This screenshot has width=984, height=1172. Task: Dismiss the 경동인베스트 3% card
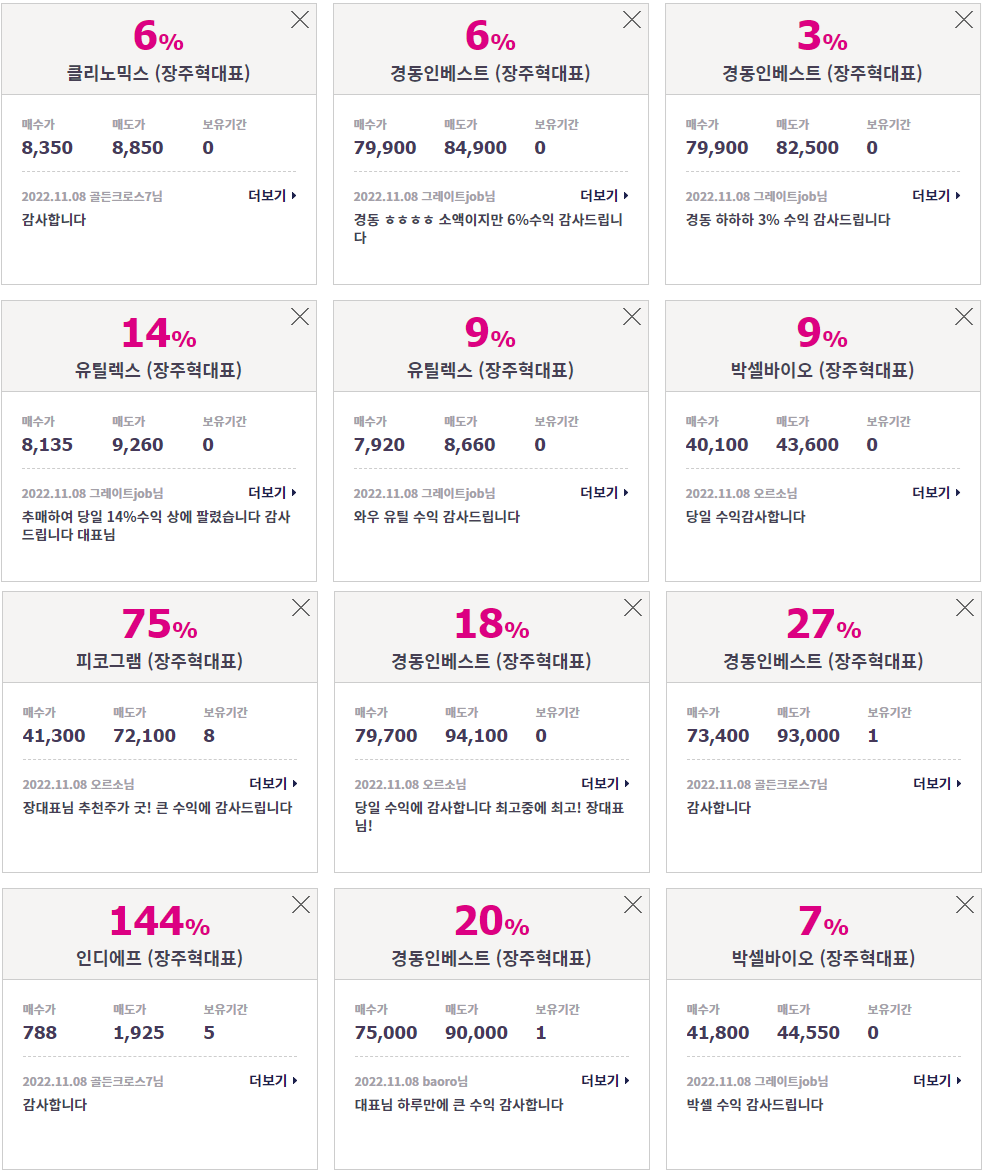point(964,20)
